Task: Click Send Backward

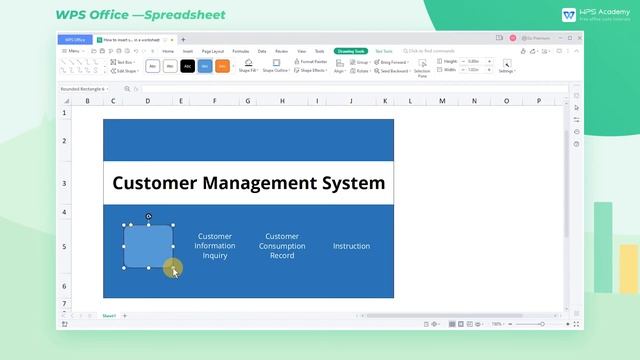Action: click(392, 71)
